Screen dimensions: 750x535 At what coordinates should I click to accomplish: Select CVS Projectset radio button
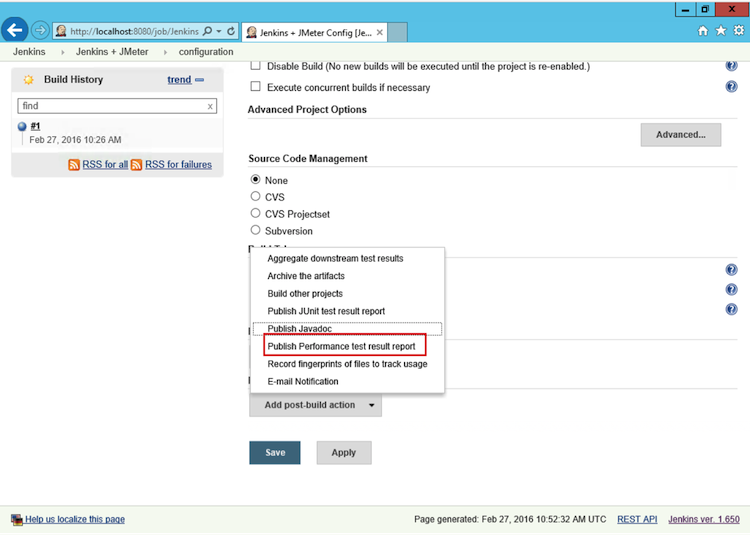[x=255, y=213]
